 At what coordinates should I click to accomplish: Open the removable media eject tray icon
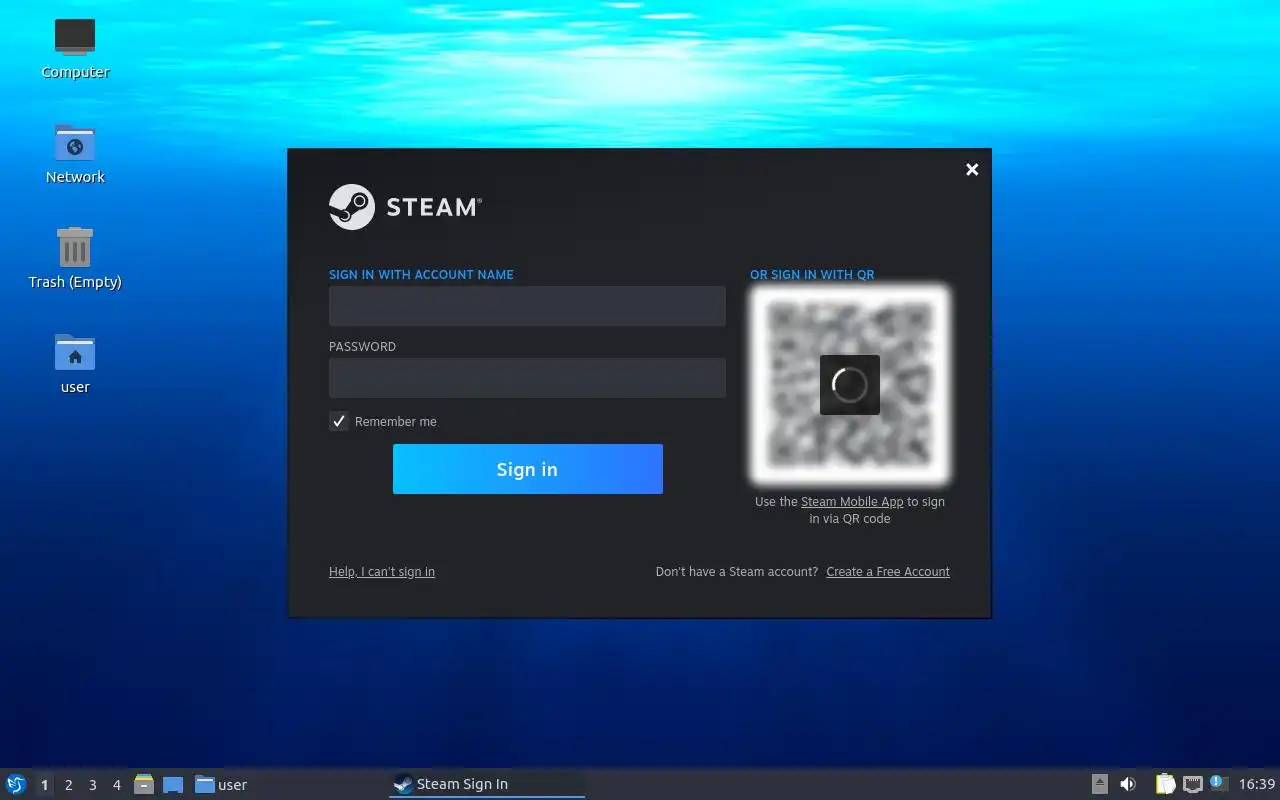tap(1099, 784)
